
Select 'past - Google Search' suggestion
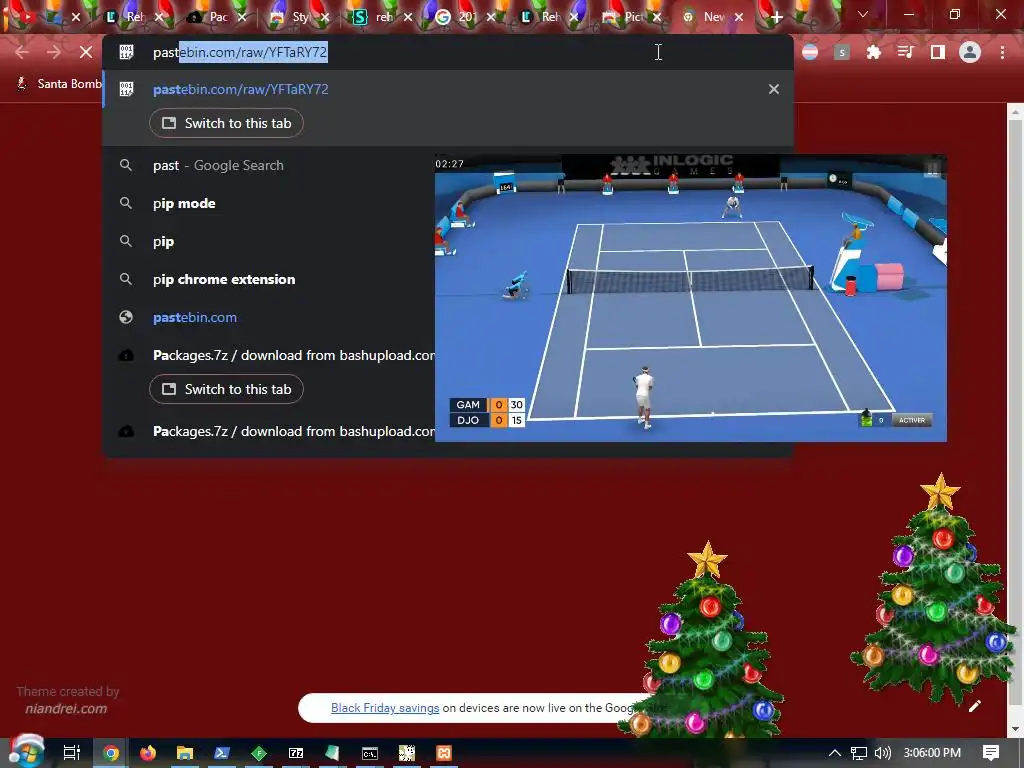[218, 165]
